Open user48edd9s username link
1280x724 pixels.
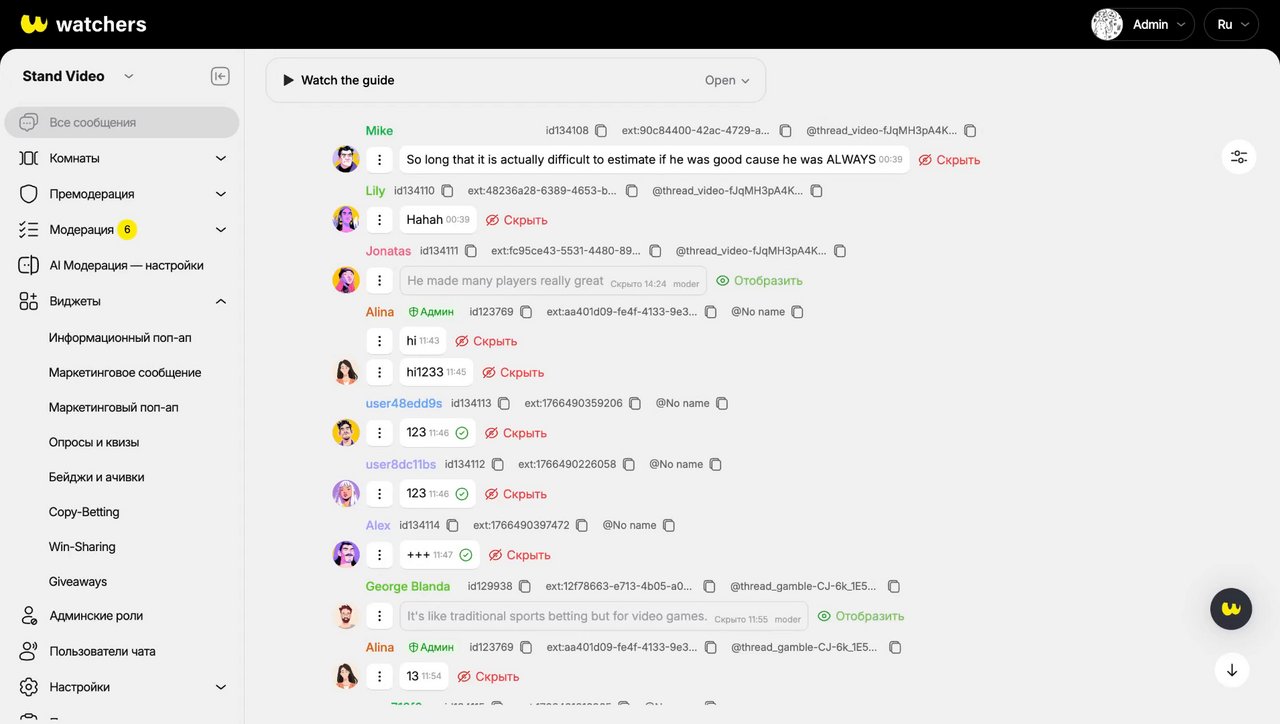tap(404, 404)
